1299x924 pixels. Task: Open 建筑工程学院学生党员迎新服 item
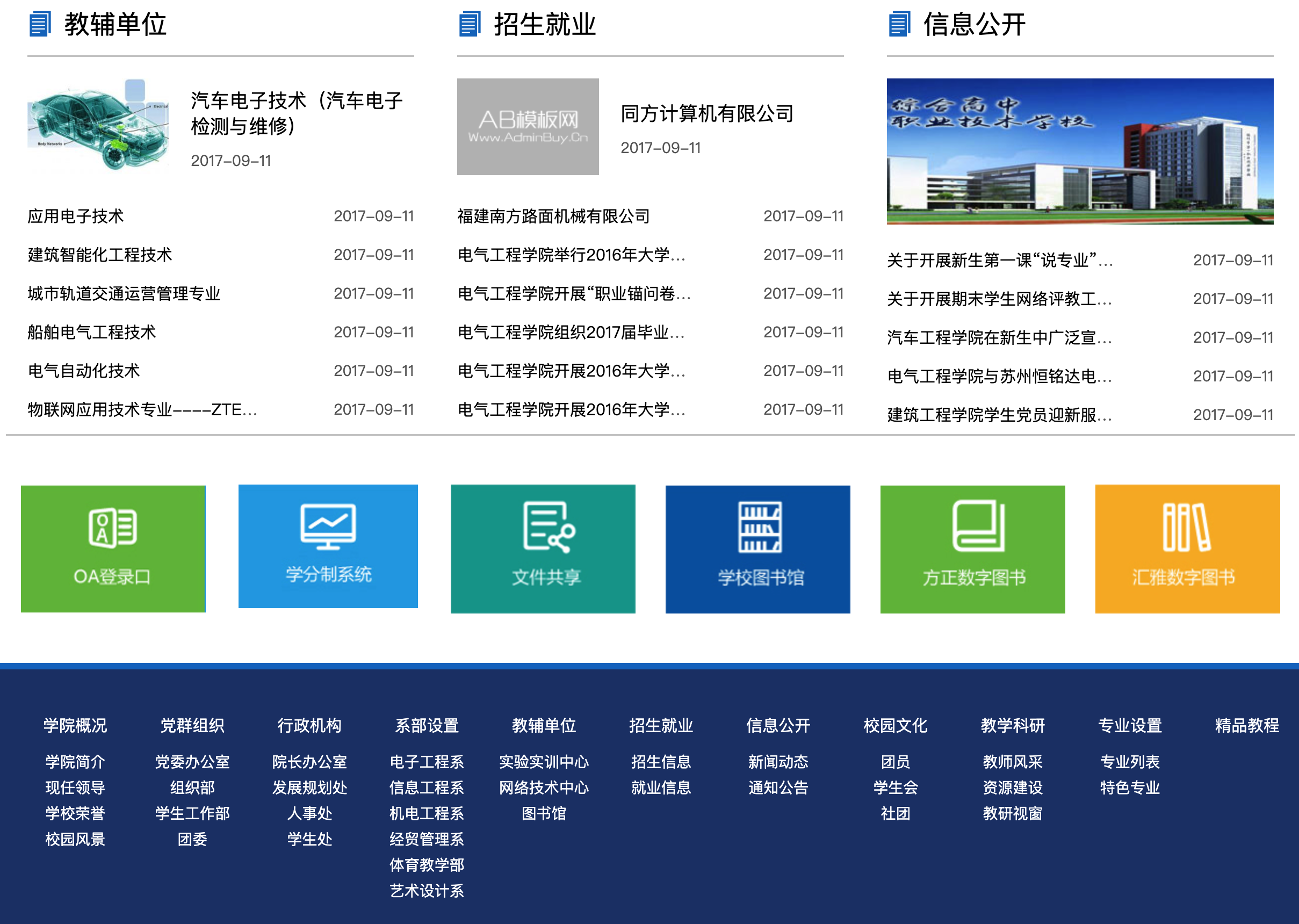tap(1000, 415)
